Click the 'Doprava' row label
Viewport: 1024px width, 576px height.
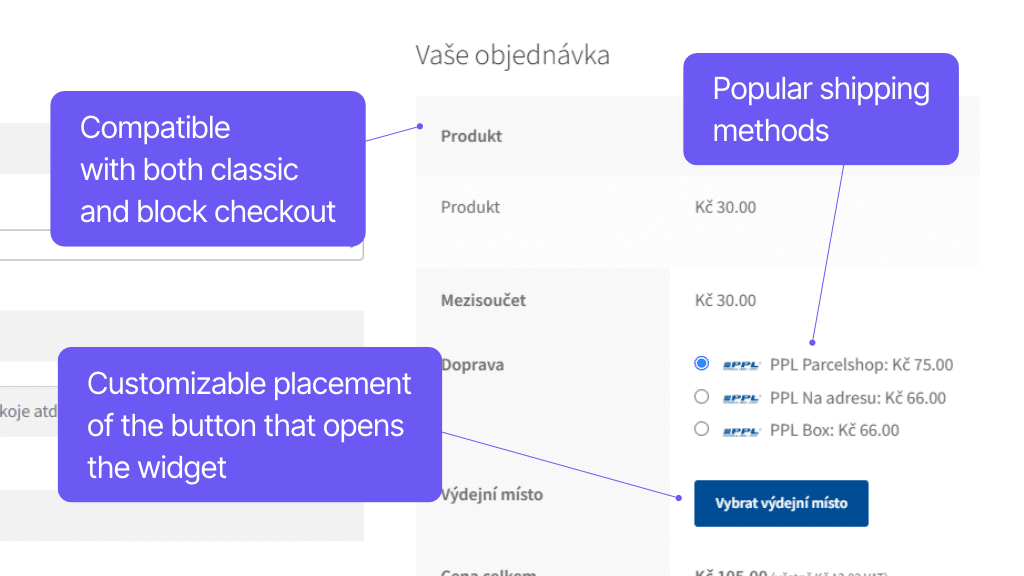tap(473, 364)
